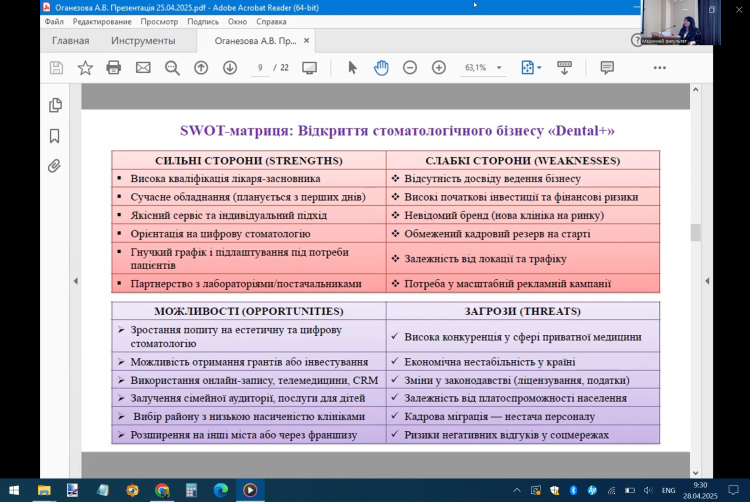Image resolution: width=750 pixels, height=502 pixels.
Task: Click the vertical scrollbar thumb
Action: [x=696, y=233]
